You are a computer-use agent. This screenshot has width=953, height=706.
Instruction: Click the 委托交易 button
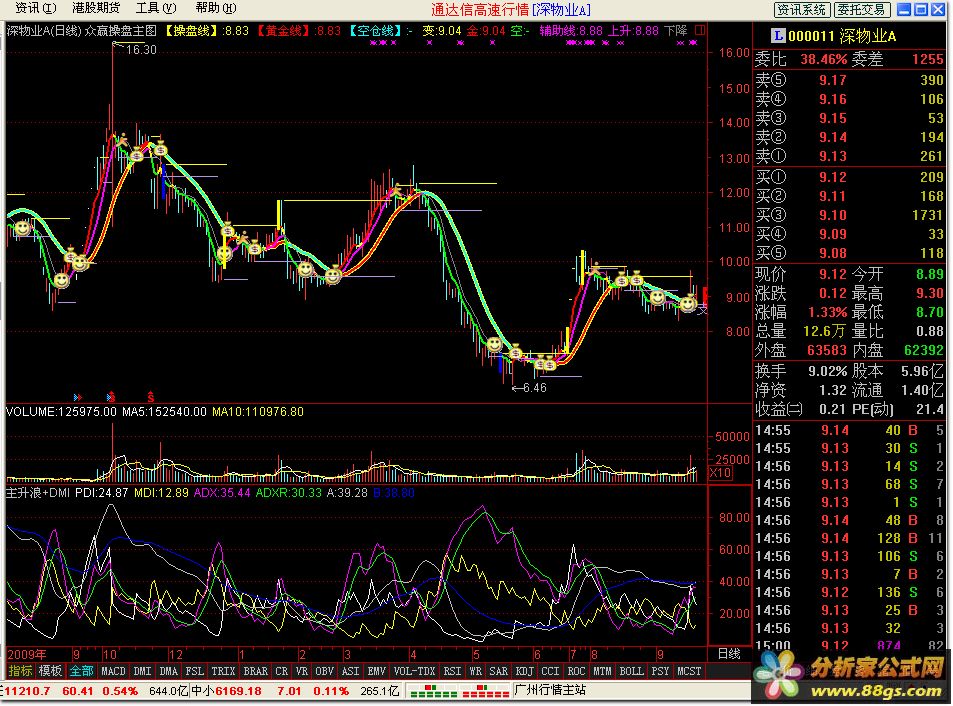tap(862, 10)
